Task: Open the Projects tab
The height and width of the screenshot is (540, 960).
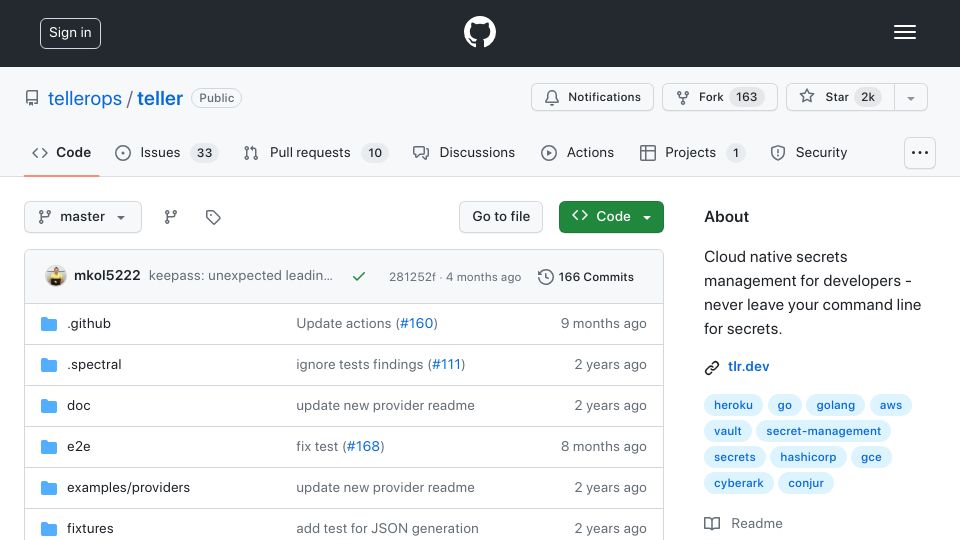Action: [692, 152]
